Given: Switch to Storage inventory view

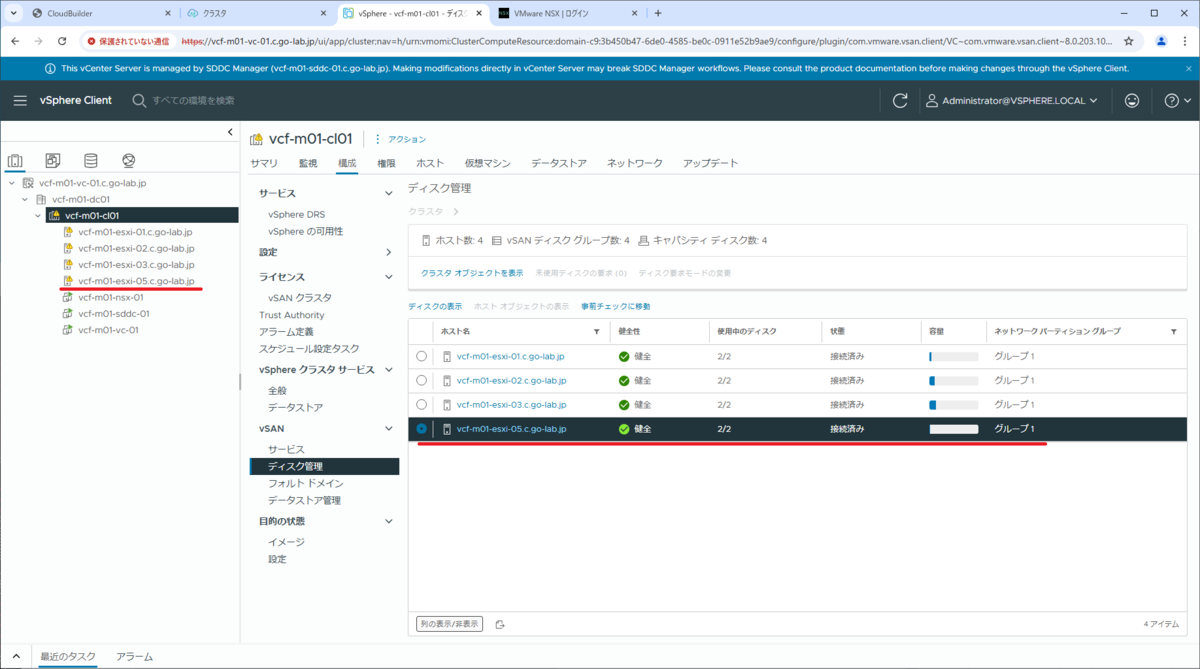Looking at the screenshot, I should 91,160.
